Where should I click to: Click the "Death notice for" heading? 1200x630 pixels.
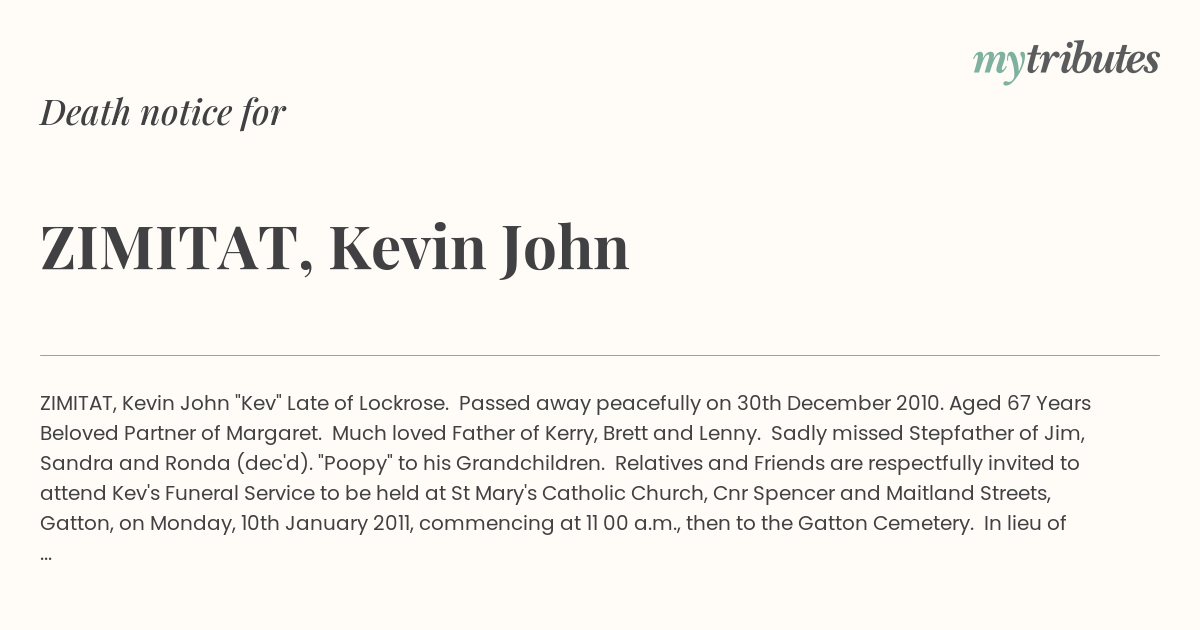coord(163,113)
